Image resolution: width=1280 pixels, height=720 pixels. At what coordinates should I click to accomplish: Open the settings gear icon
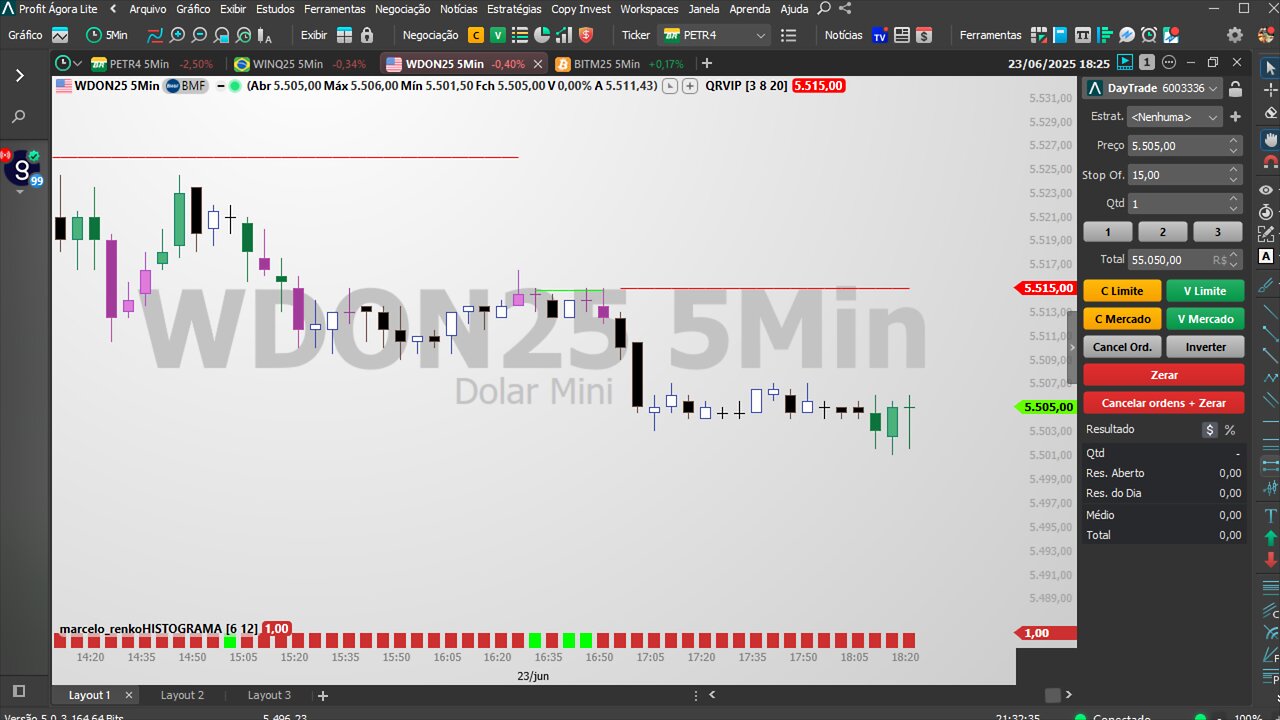(1235, 35)
